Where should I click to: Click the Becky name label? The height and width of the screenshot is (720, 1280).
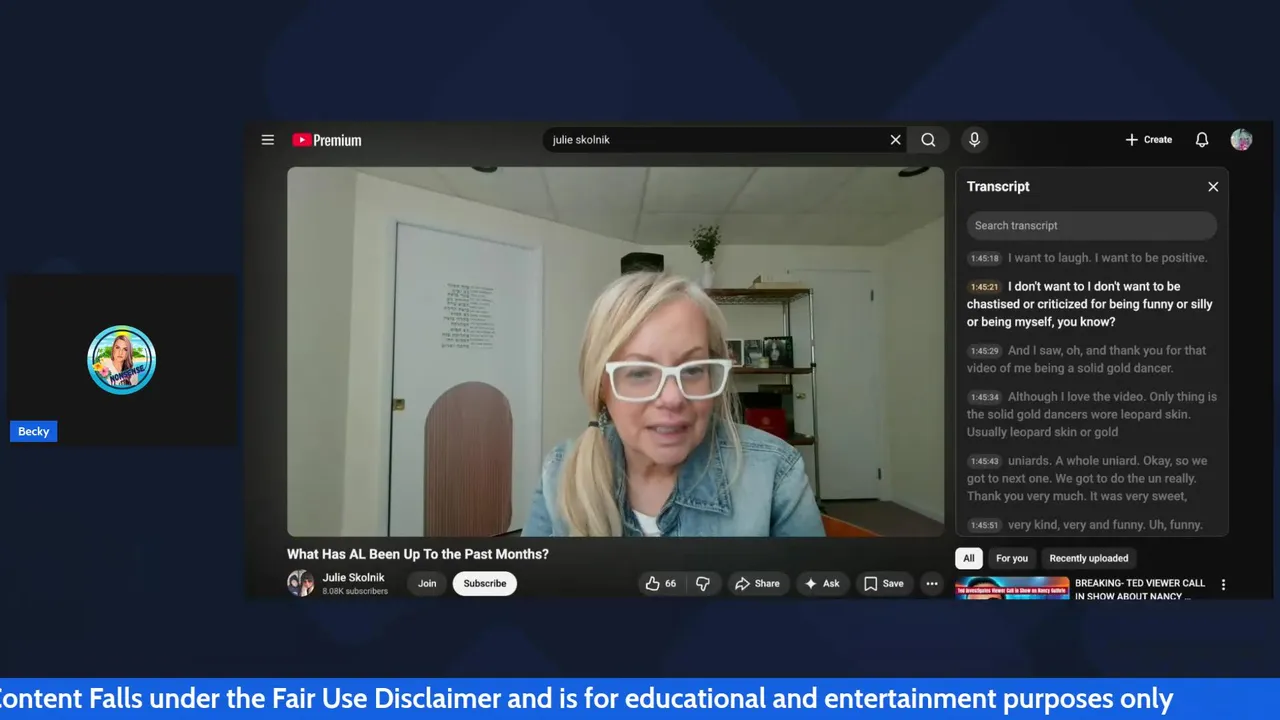pos(34,431)
